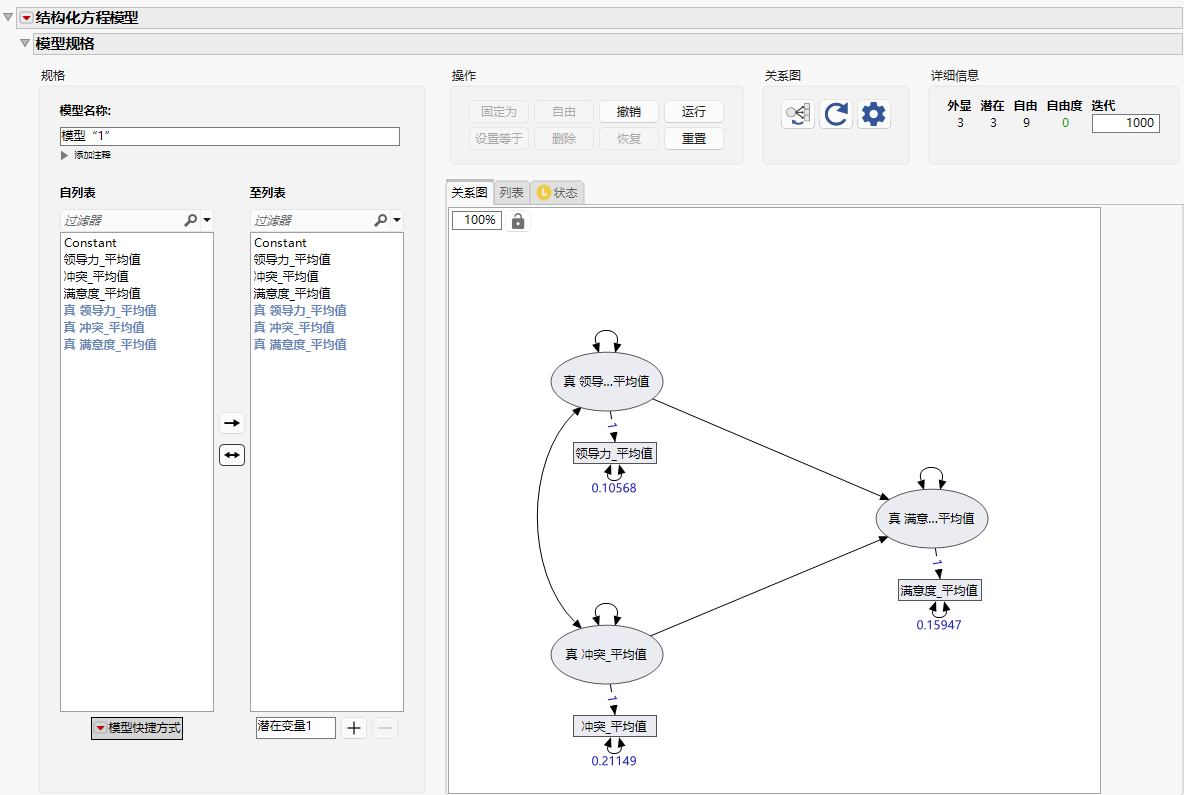This screenshot has width=1184, height=795.
Task: Click the 撤销 button
Action: [x=629, y=112]
